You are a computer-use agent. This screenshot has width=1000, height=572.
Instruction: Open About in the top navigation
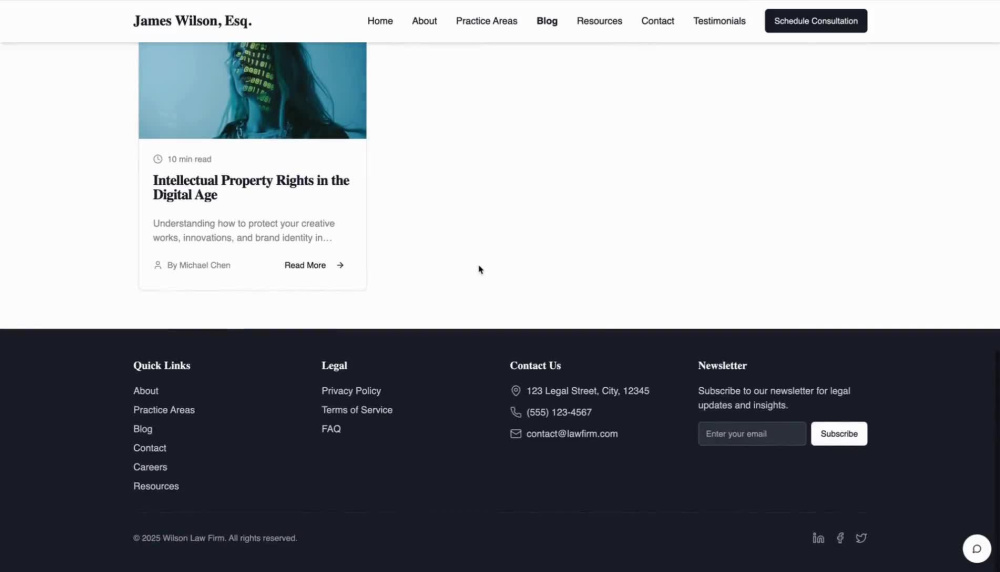point(424,21)
